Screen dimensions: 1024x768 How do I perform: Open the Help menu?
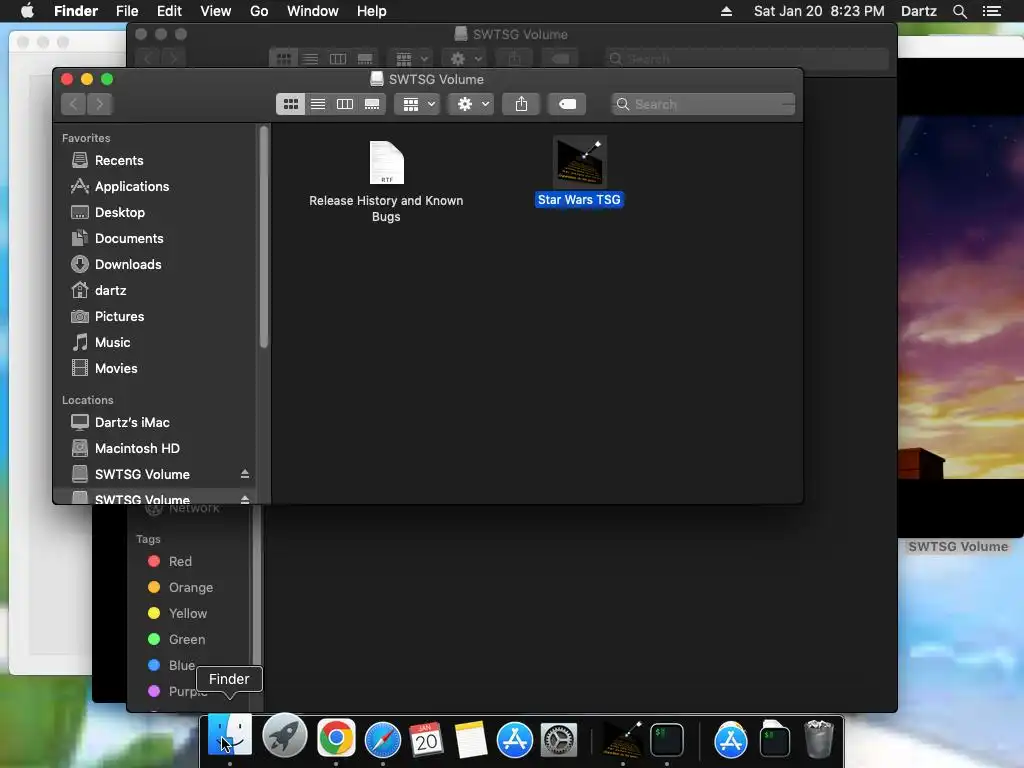(372, 11)
